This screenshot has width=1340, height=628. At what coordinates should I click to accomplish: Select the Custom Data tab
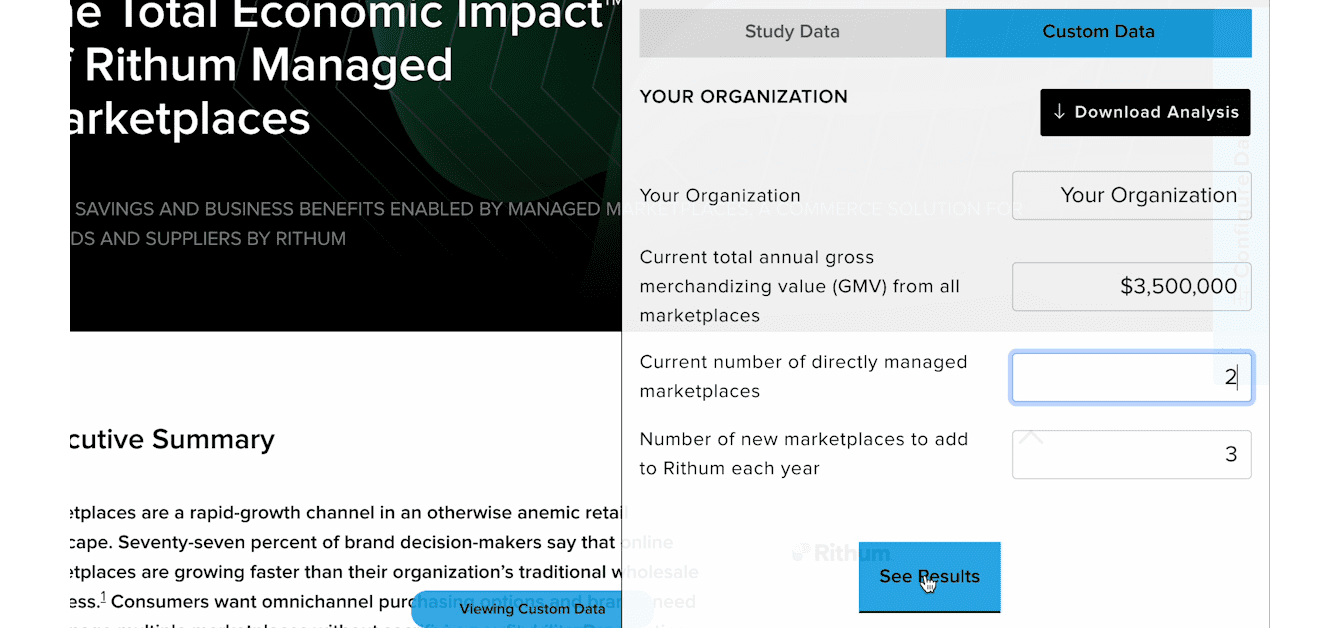coord(1098,31)
